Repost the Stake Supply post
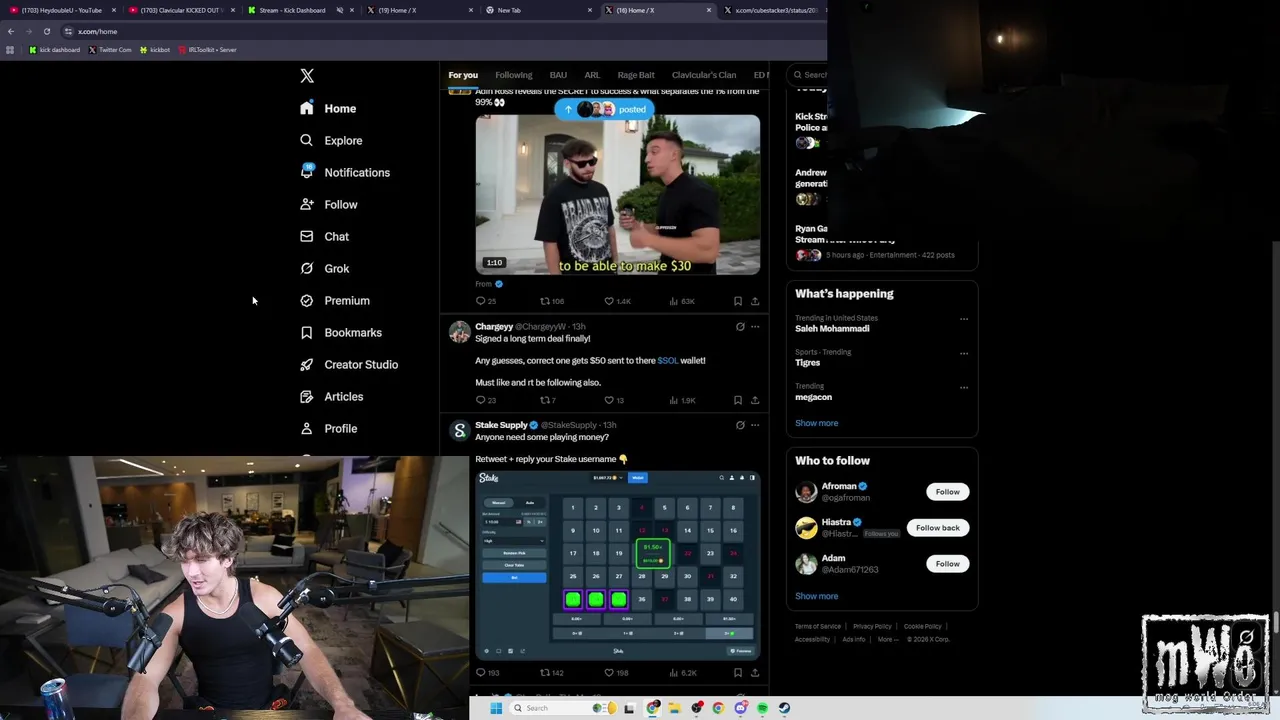This screenshot has height=720, width=1280. (551, 673)
